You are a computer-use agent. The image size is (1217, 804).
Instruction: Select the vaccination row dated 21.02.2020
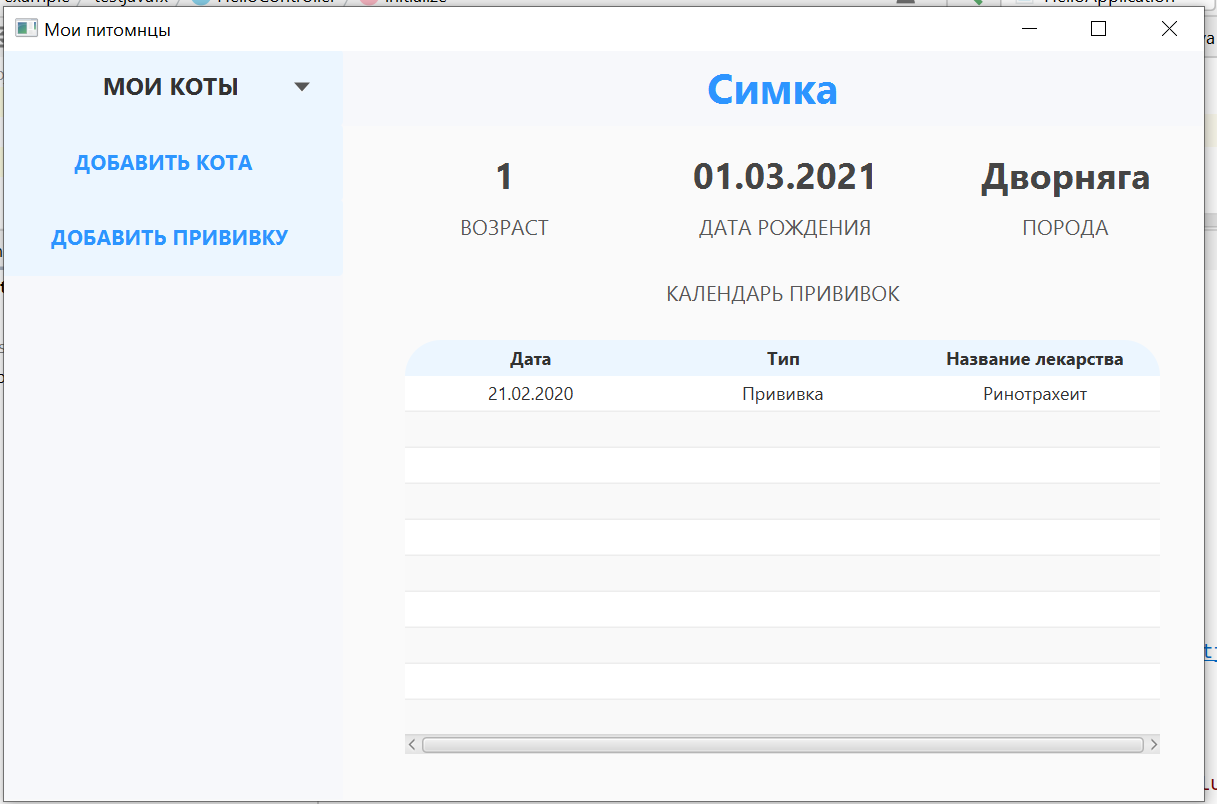[x=700, y=393]
